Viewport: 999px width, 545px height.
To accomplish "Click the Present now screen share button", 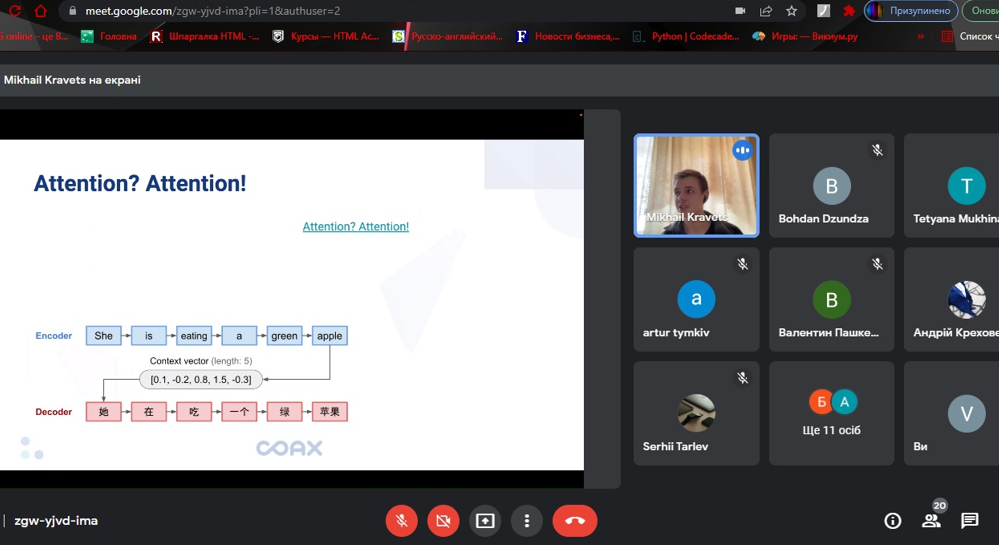I will (x=485, y=521).
